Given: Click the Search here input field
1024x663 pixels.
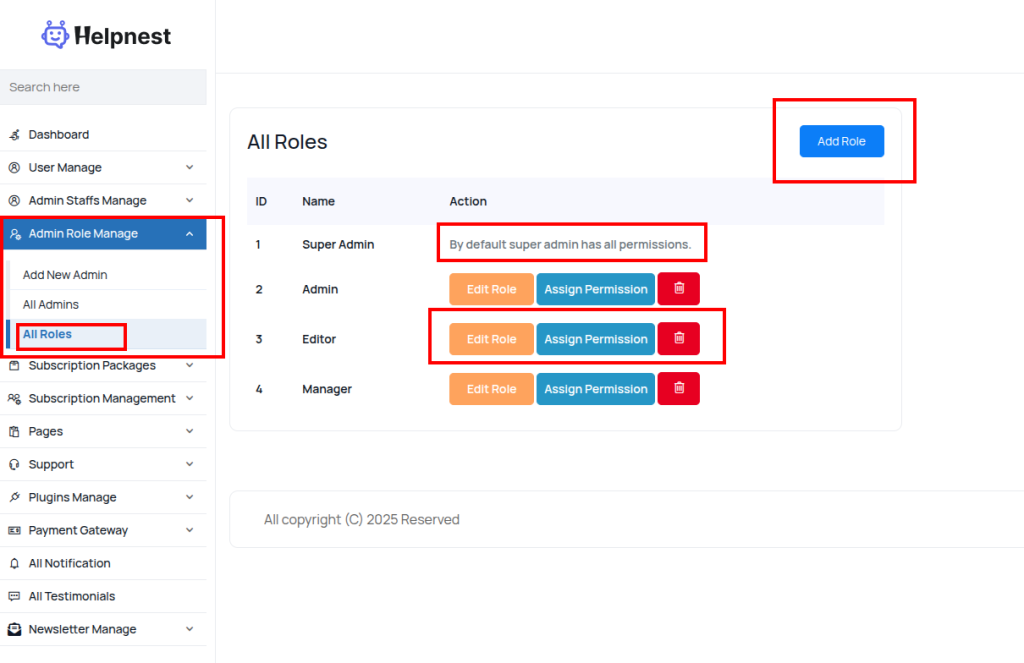Looking at the screenshot, I should [x=103, y=87].
